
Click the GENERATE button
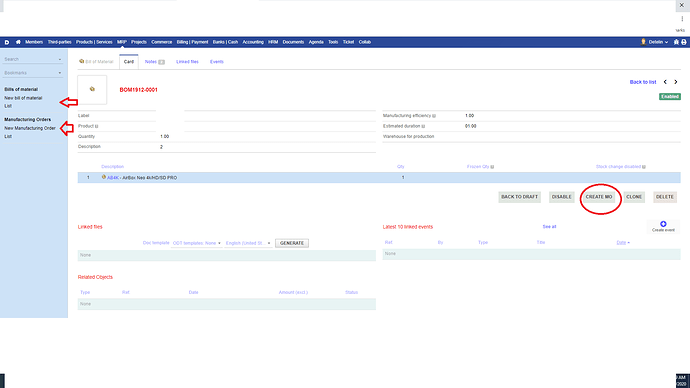[292, 243]
